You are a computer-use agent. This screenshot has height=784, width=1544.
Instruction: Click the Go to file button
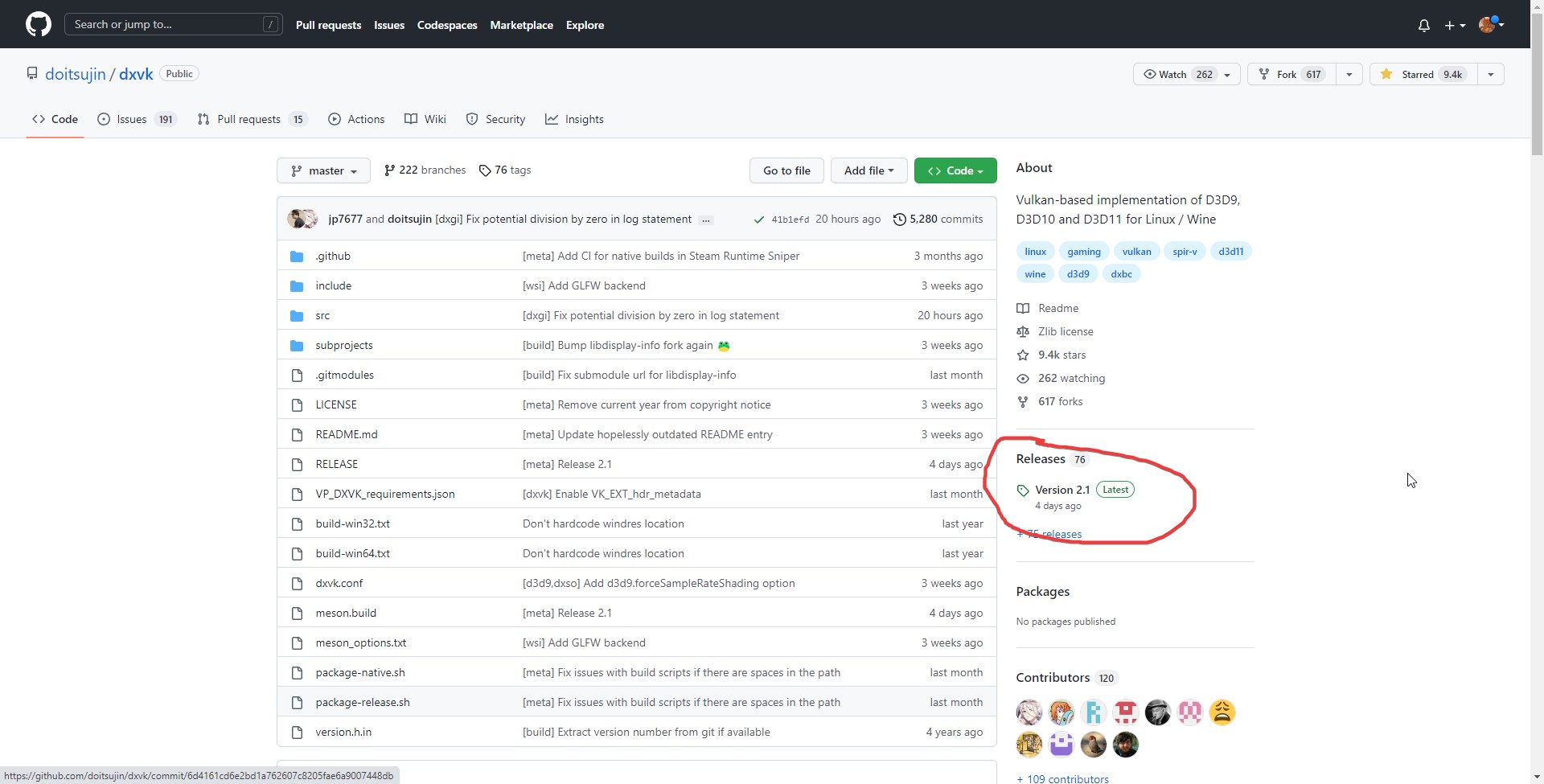786,170
